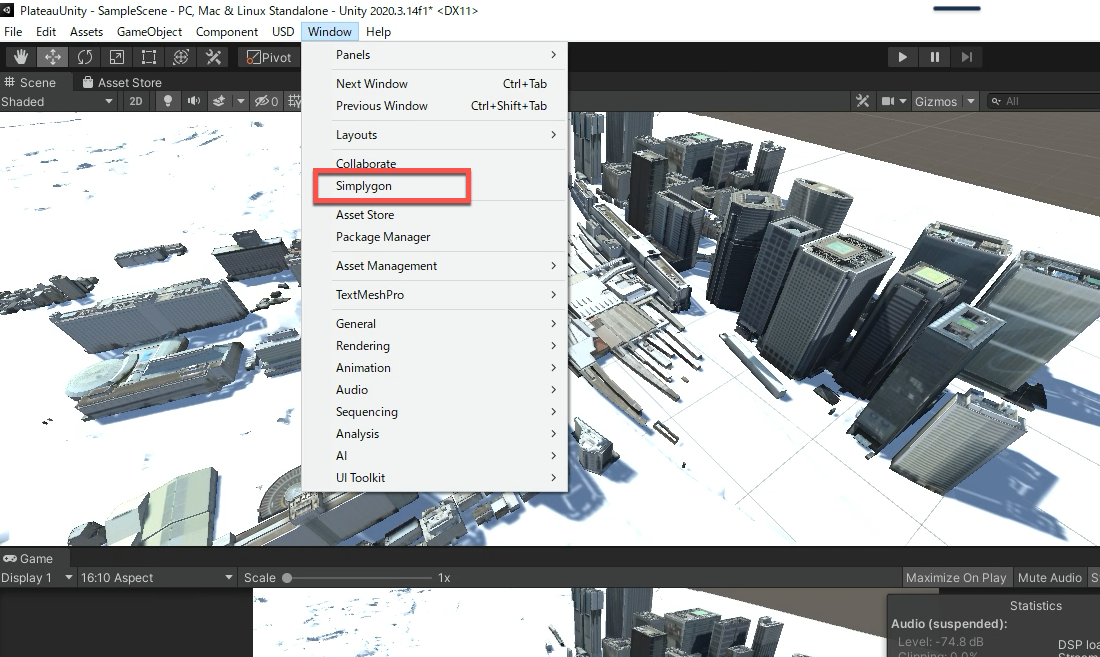Image resolution: width=1100 pixels, height=657 pixels.
Task: Click the Maximize On Play button
Action: 956,577
